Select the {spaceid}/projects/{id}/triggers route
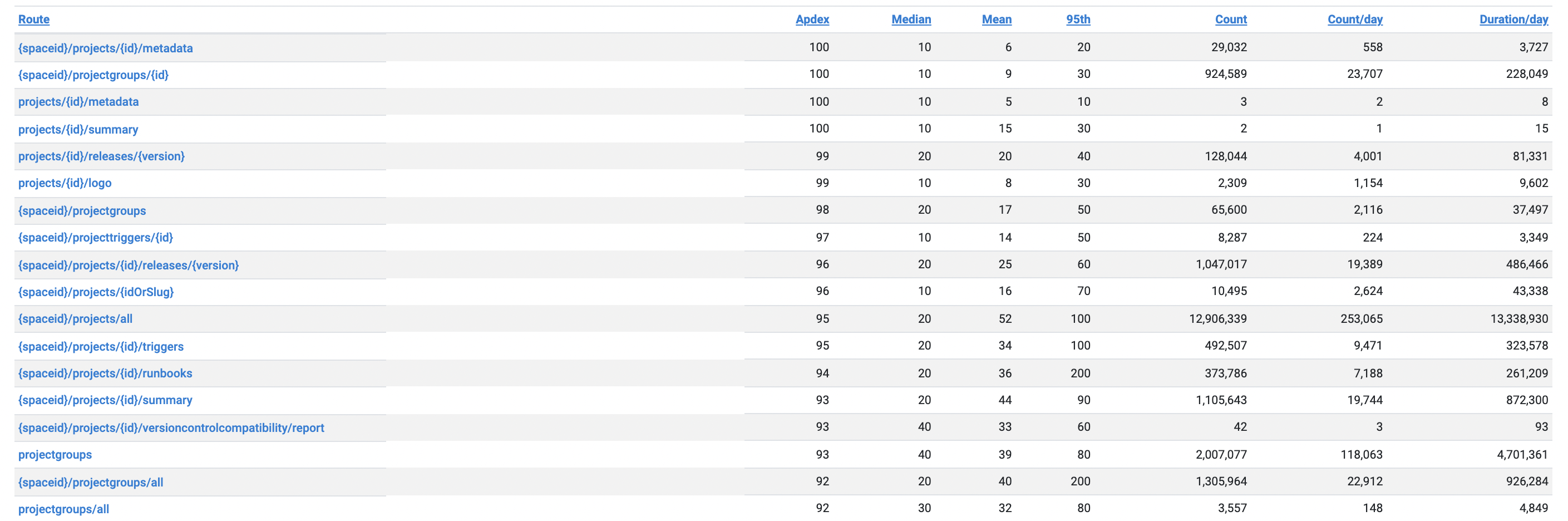This screenshot has width=1568, height=521. 101,347
